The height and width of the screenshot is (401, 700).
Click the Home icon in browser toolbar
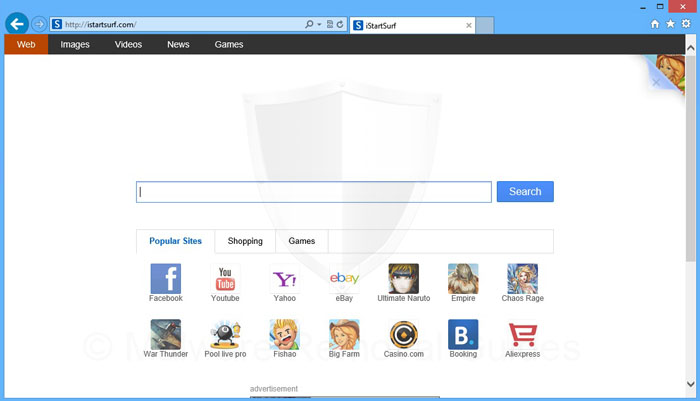(655, 24)
